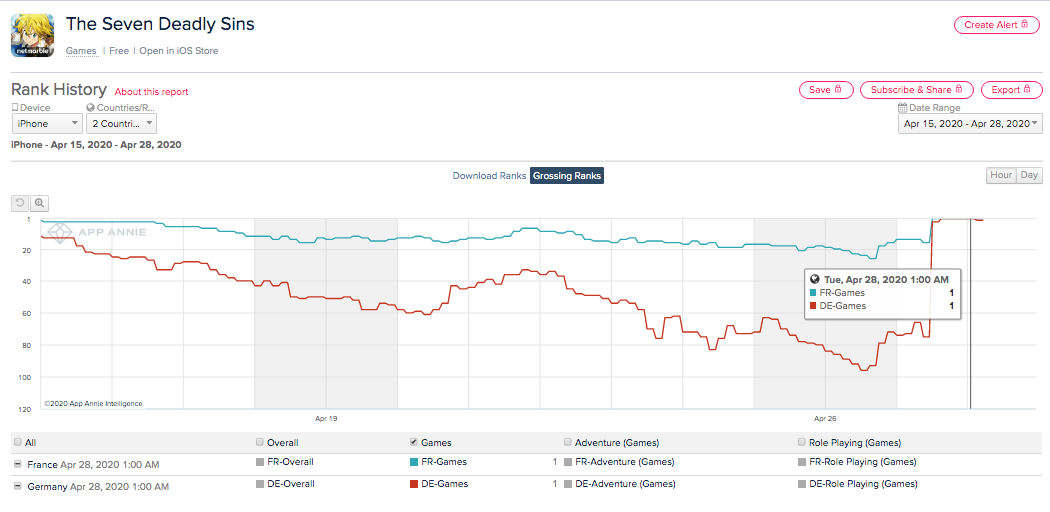The image size is (1050, 512).
Task: Click the FR-Games label in table
Action: [444, 462]
